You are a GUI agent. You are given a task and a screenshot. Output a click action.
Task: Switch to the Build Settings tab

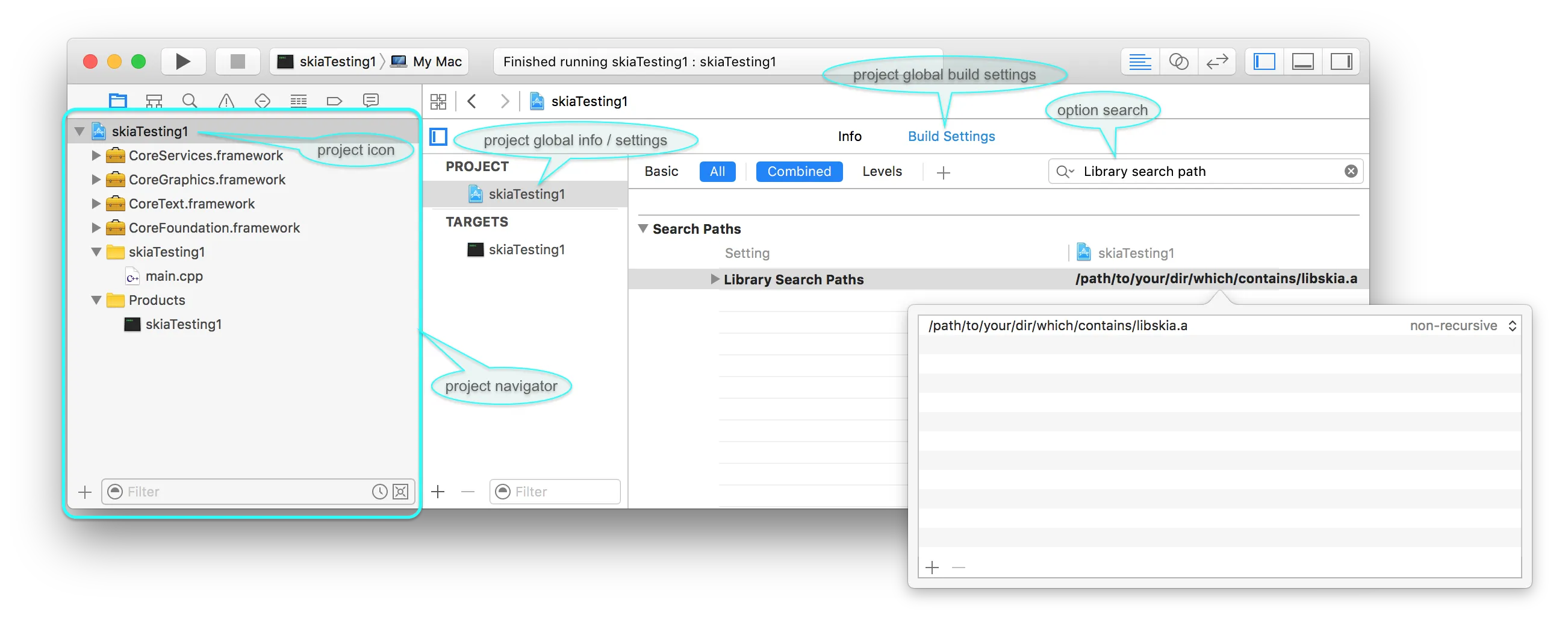click(951, 136)
